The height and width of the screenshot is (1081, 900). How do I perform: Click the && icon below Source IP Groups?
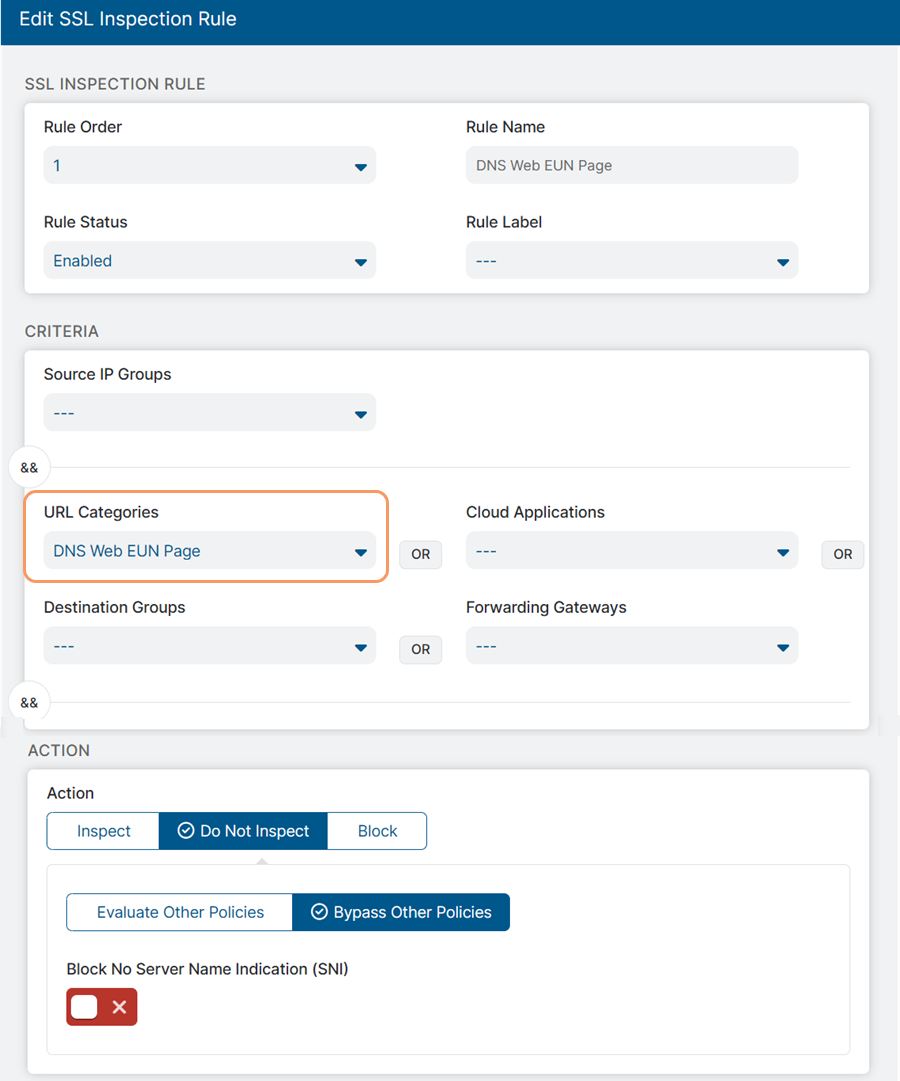[29, 467]
